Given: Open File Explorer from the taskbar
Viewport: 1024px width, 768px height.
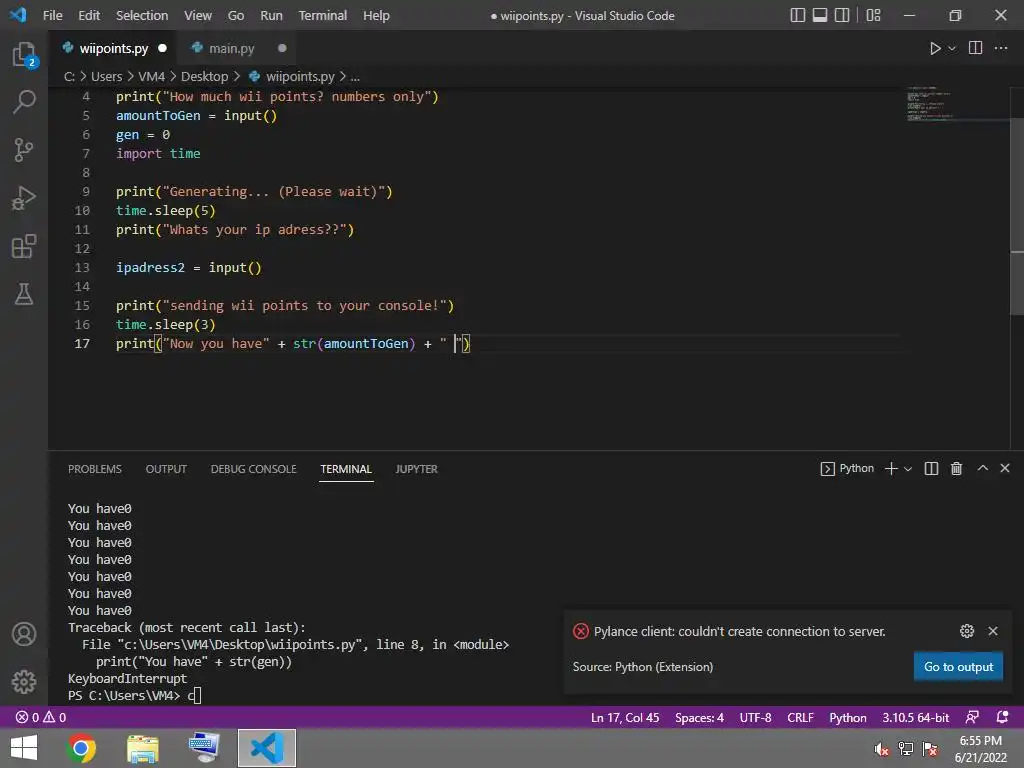Looking at the screenshot, I should pyautogui.click(x=142, y=748).
